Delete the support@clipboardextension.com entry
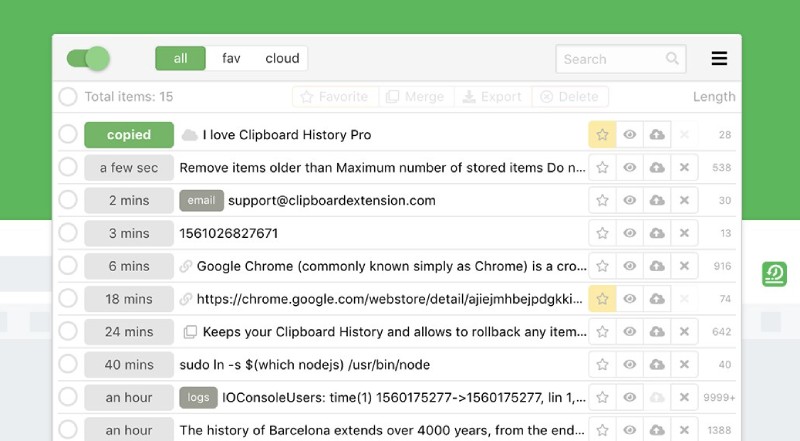800x441 pixels. pyautogui.click(x=684, y=200)
